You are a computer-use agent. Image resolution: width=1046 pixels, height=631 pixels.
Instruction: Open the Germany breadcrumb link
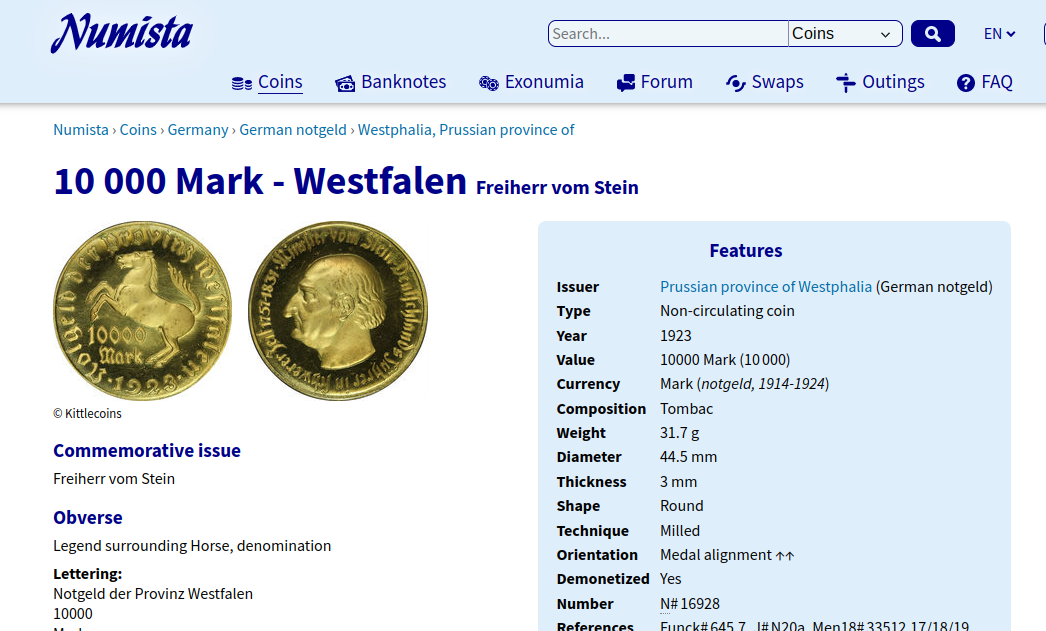pos(198,130)
